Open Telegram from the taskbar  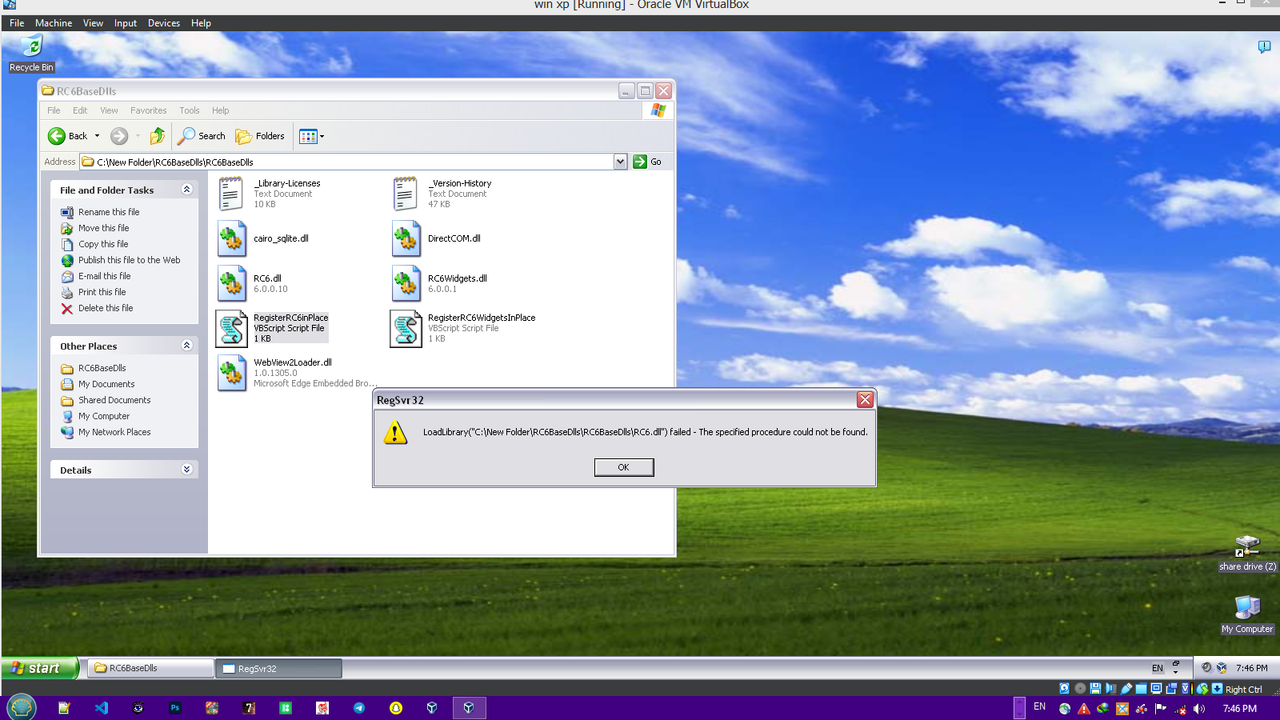click(x=359, y=708)
